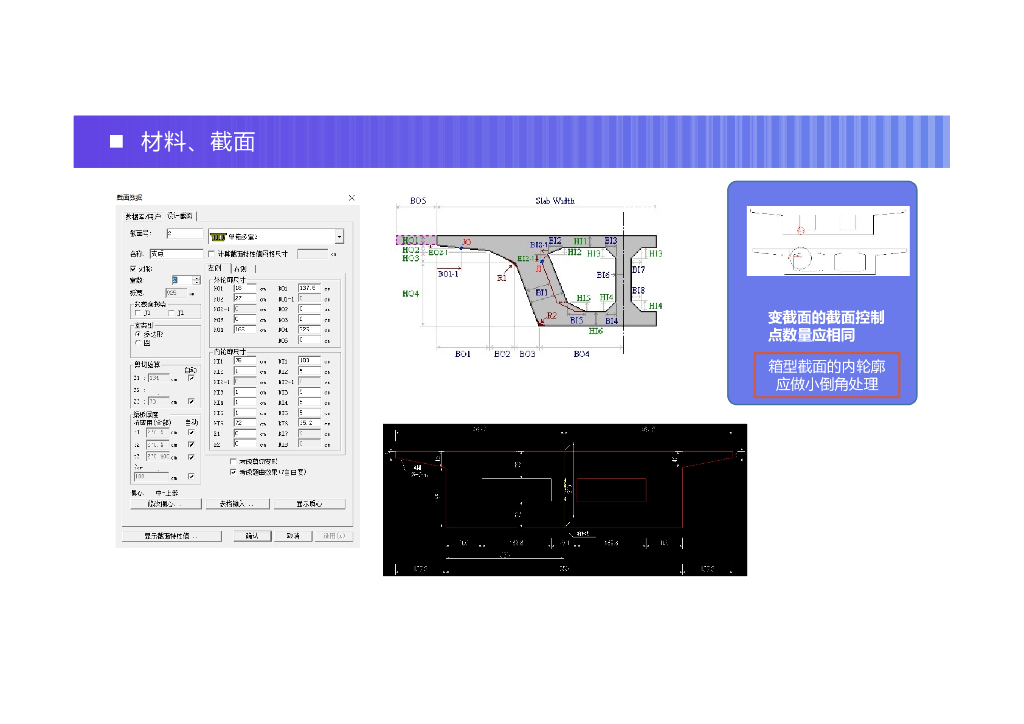Click the HI1 inner dimension field

245,360
